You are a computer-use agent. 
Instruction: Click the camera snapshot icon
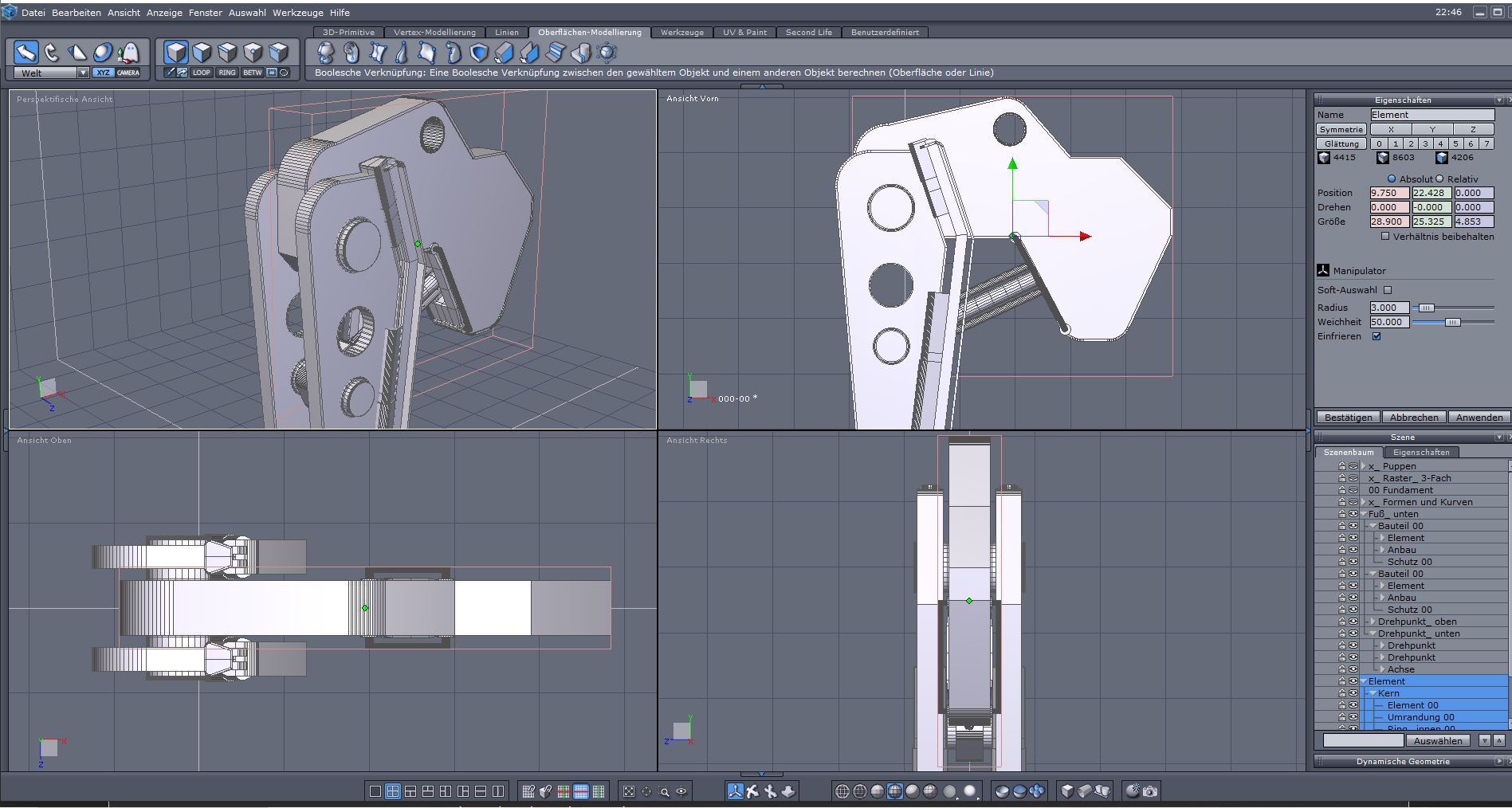(1150, 791)
